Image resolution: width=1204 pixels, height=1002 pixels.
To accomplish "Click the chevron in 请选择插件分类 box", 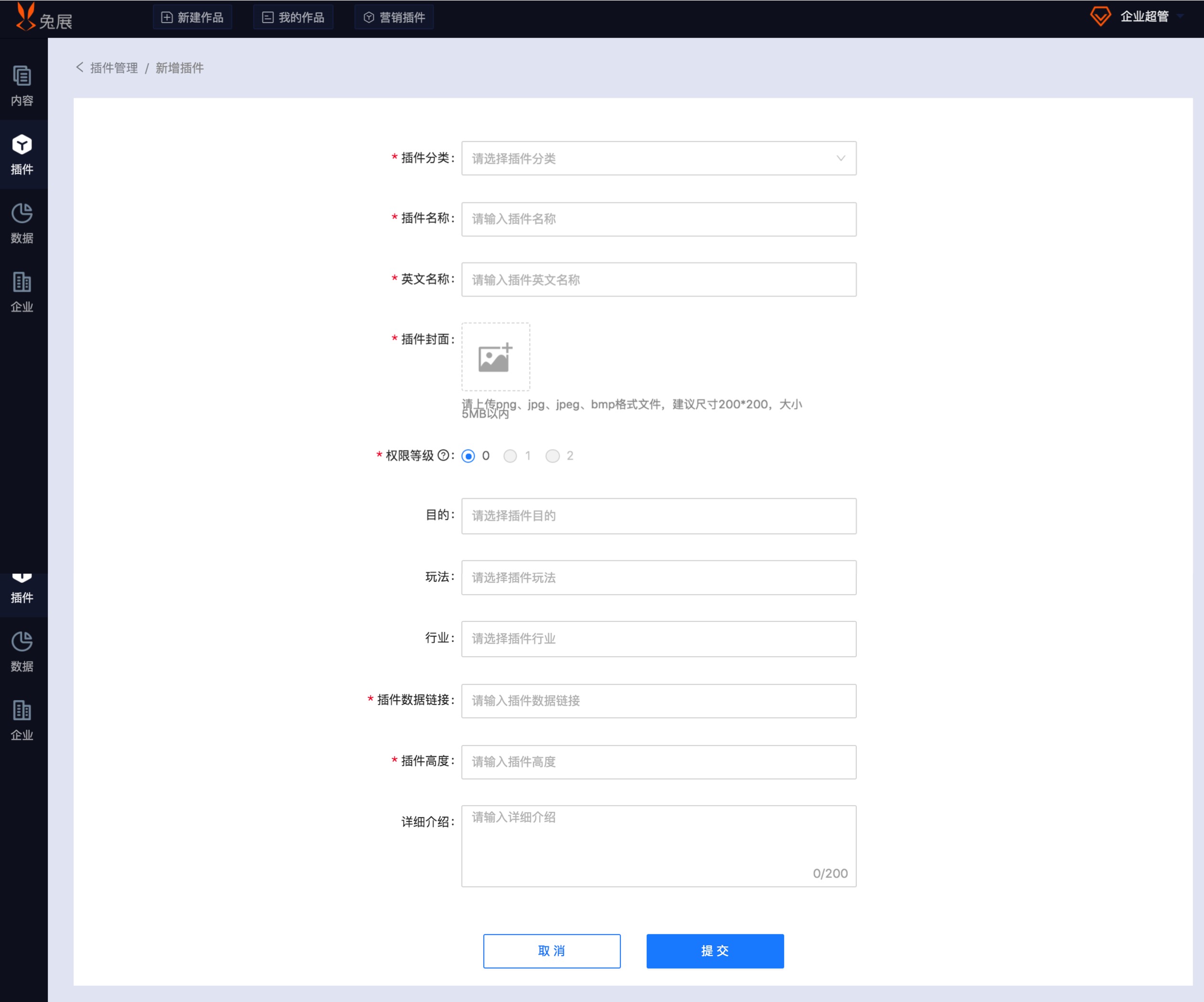I will click(841, 158).
